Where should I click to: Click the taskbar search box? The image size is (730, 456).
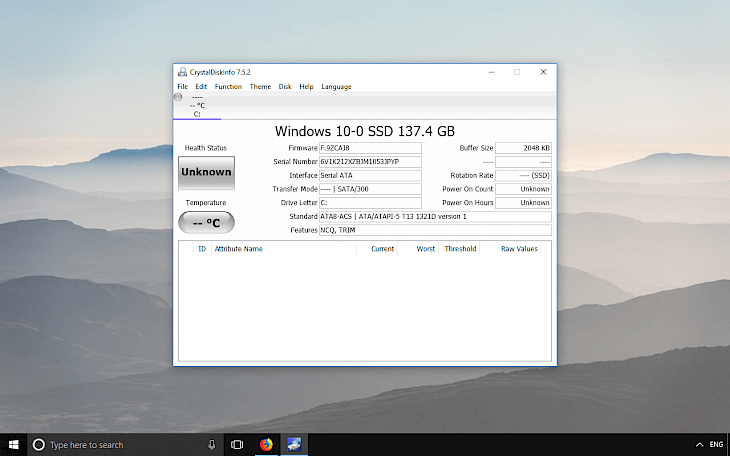[126, 445]
